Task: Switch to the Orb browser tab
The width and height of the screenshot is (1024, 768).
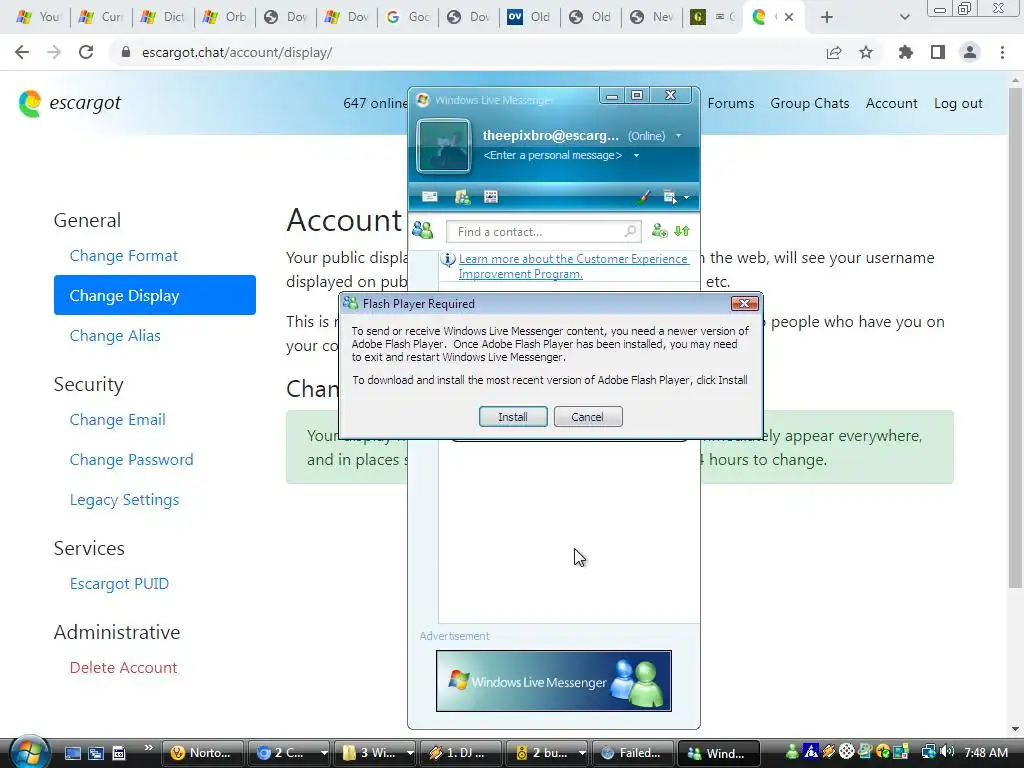Action: tap(225, 17)
